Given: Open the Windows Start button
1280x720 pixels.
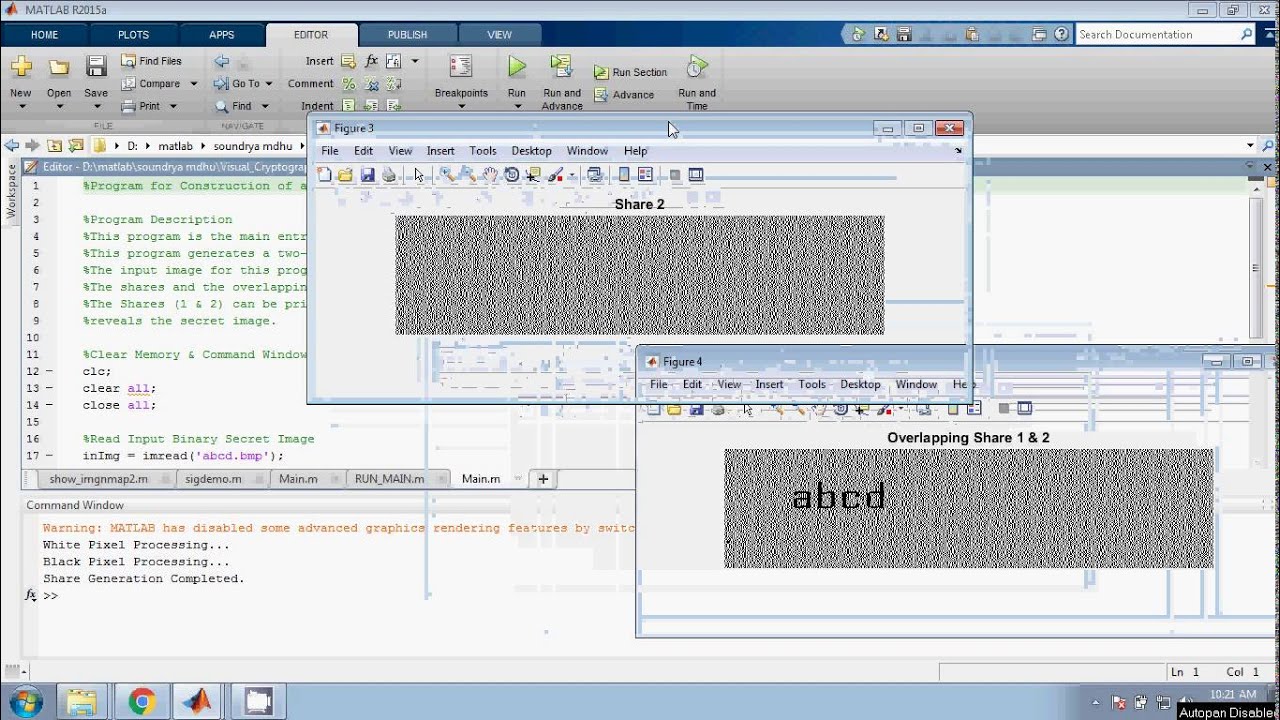Looking at the screenshot, I should pyautogui.click(x=24, y=701).
